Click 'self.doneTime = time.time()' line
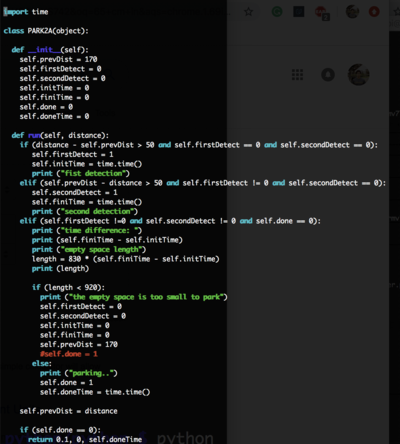Image resolution: width=400 pixels, height=444 pixels. 95,392
